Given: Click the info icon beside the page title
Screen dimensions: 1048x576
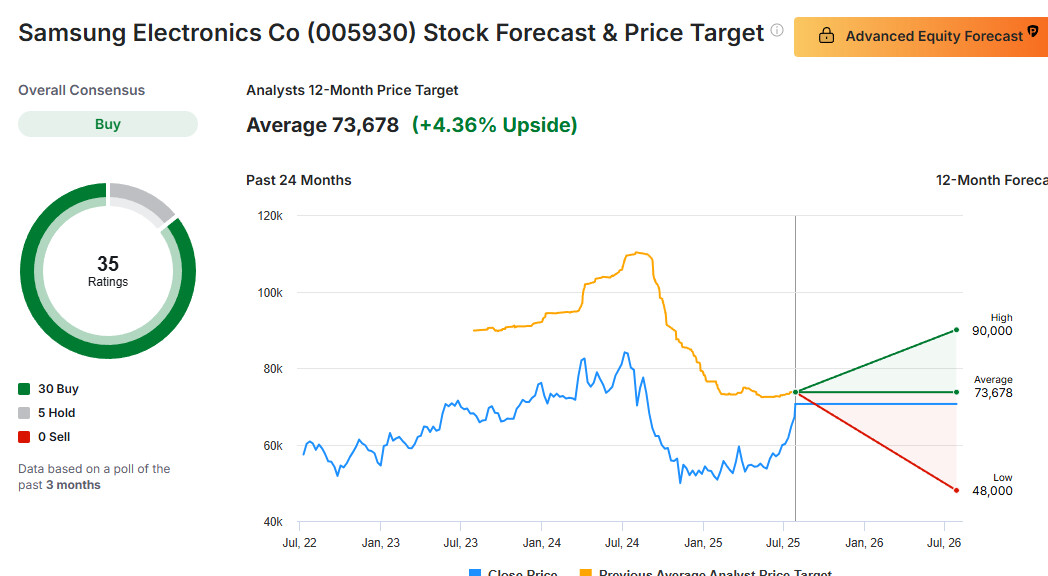Looking at the screenshot, I should (777, 31).
